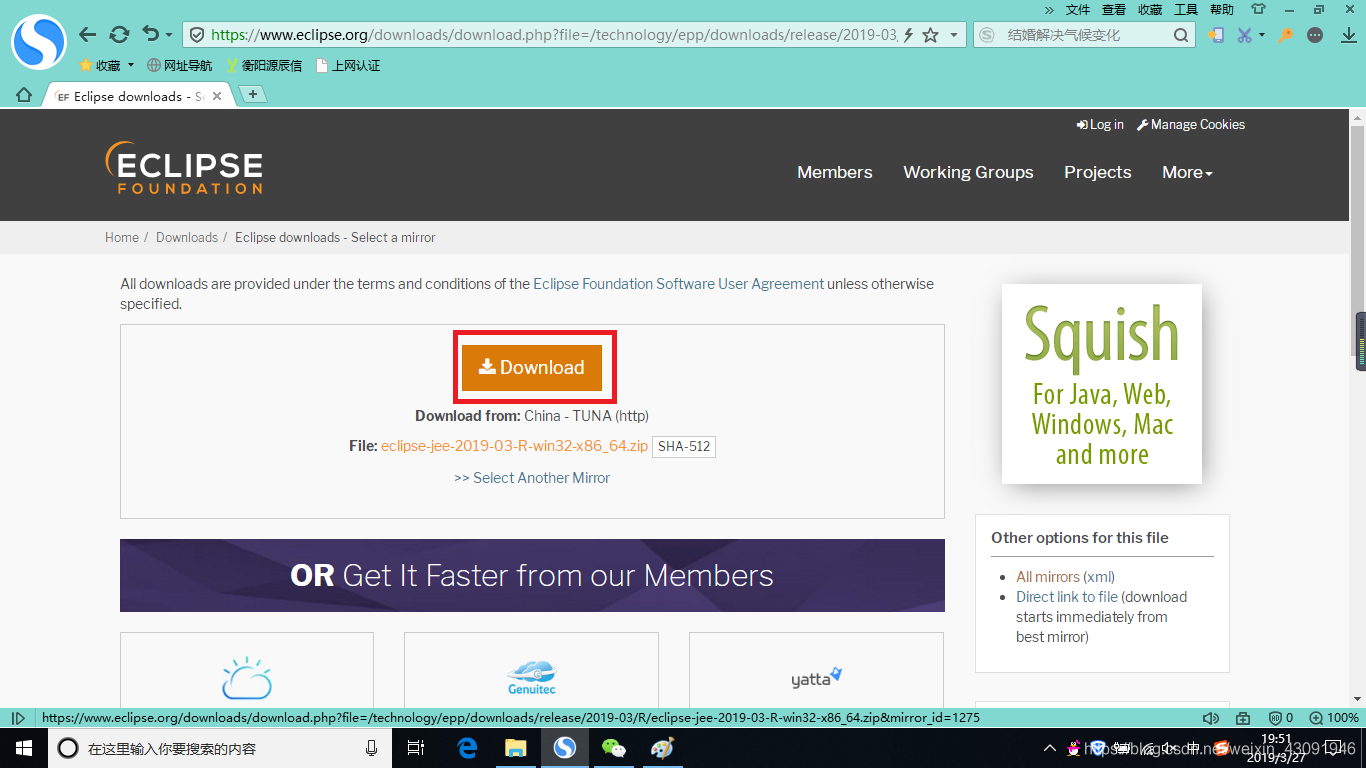Expand the More dropdown menu
Viewport: 1366px width, 768px height.
pos(1187,172)
